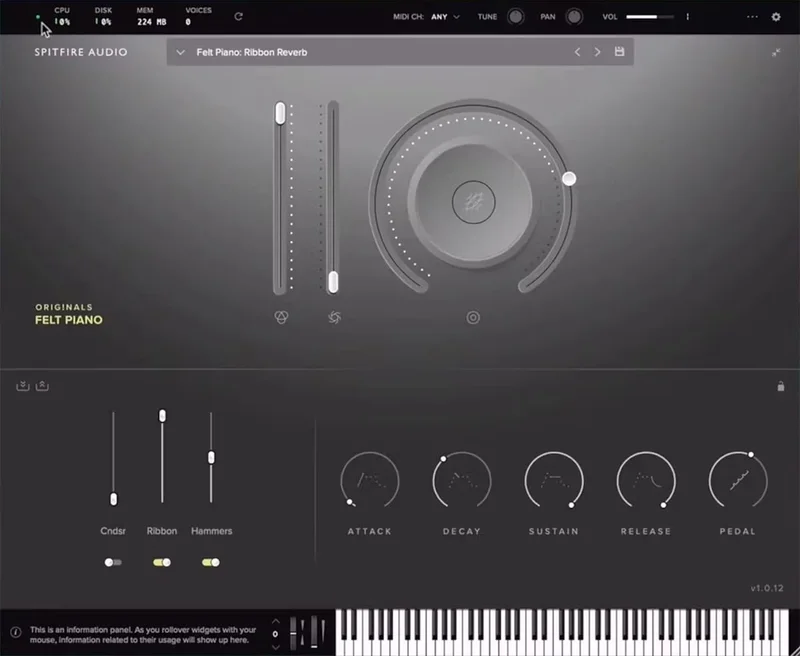Click the information panel info icon

[16, 633]
